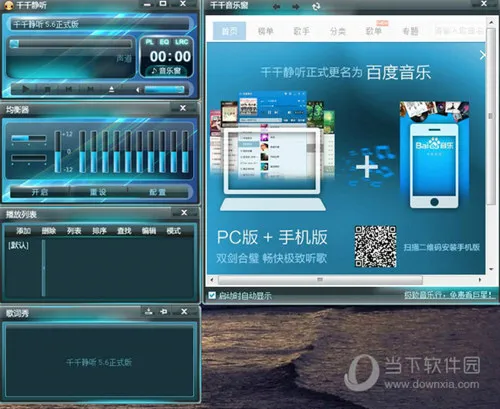Click the 00:00 time display
Image resolution: width=500 pixels, height=409 pixels.
coord(170,56)
